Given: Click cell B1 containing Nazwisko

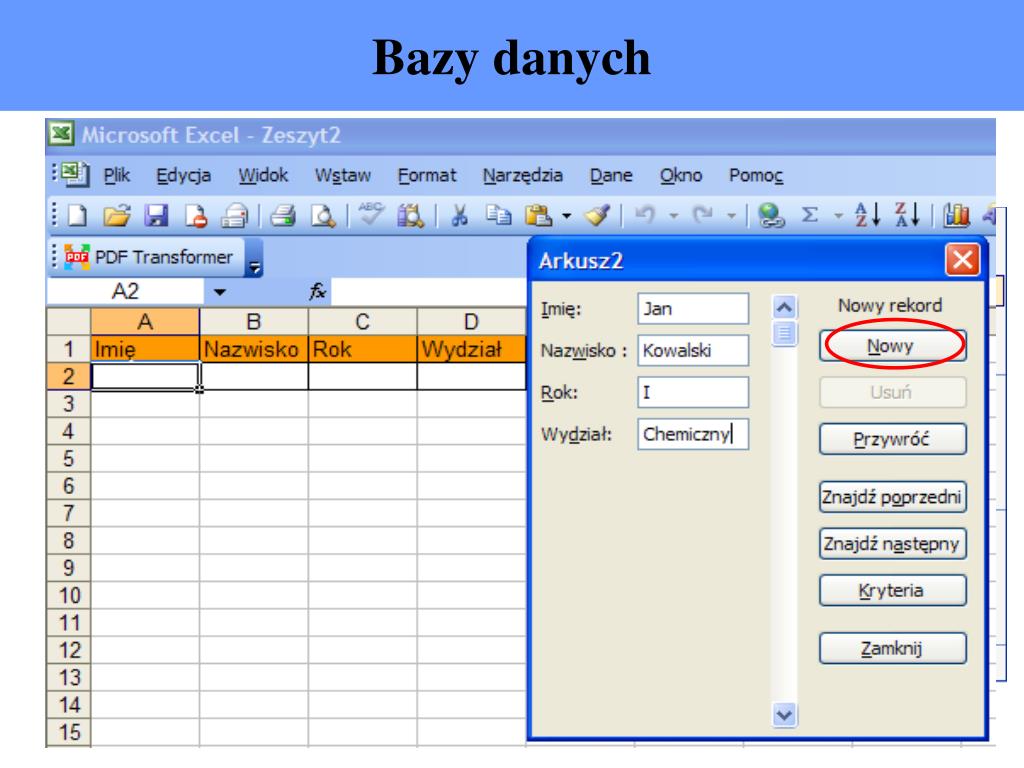Looking at the screenshot, I should pyautogui.click(x=253, y=349).
